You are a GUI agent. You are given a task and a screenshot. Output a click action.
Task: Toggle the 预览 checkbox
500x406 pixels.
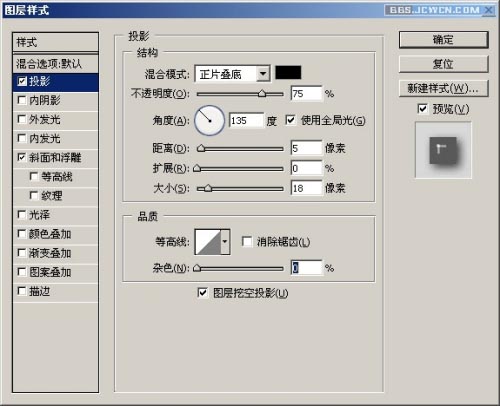(422, 109)
